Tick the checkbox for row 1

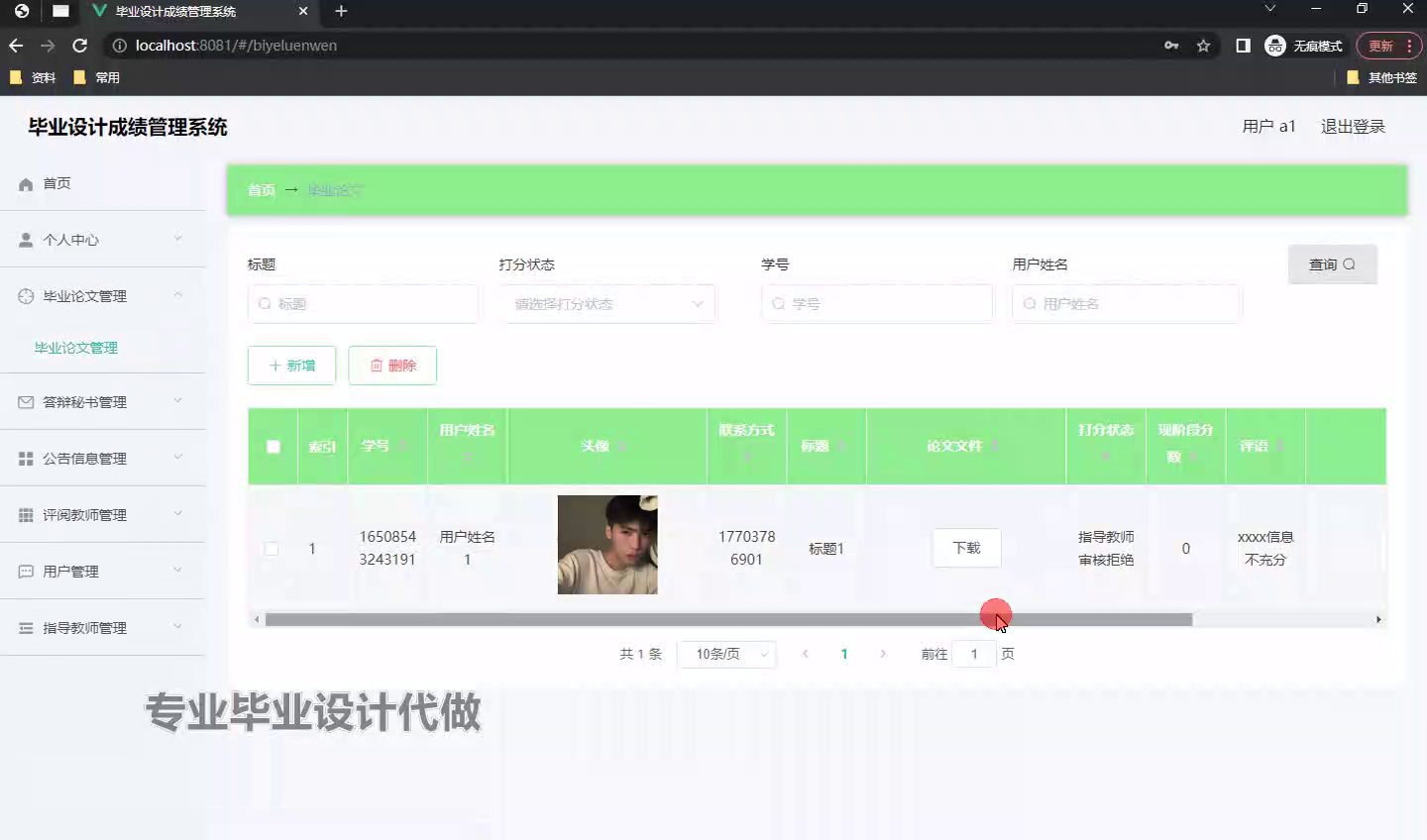[x=272, y=549]
